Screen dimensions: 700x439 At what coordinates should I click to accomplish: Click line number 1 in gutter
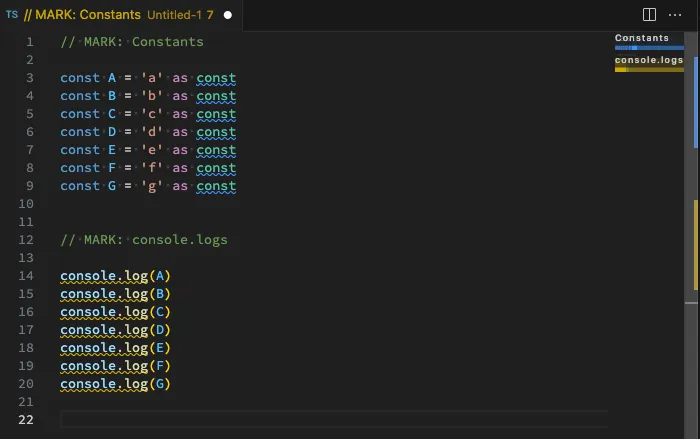[29, 42]
